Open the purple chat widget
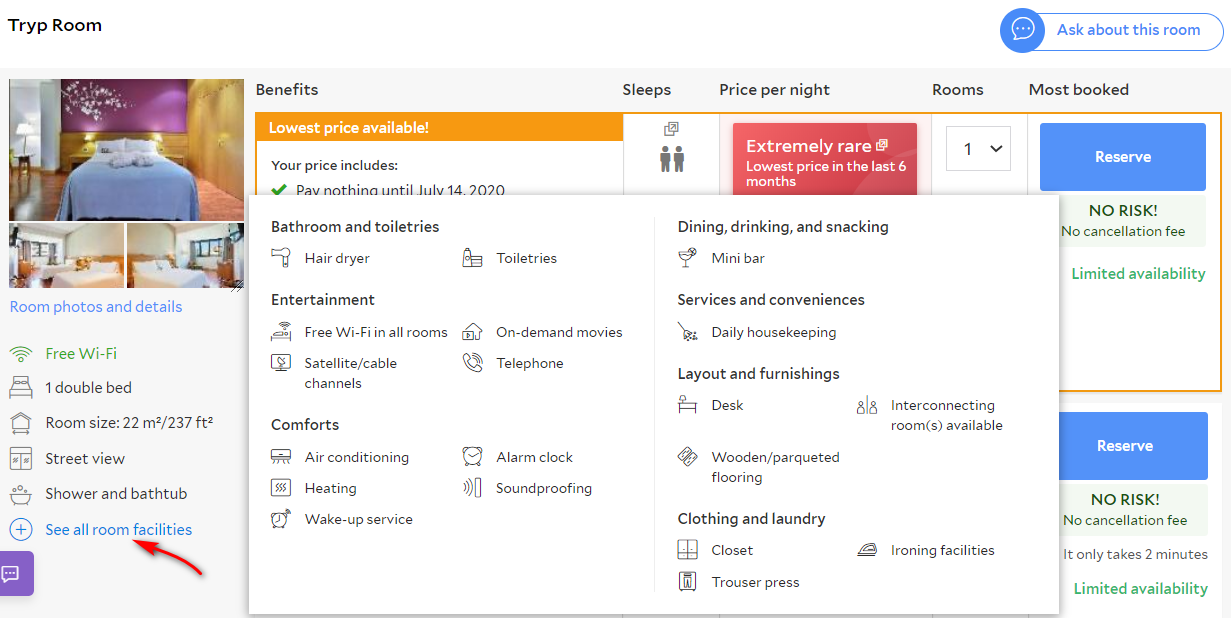The width and height of the screenshot is (1231, 618). tap(14, 574)
